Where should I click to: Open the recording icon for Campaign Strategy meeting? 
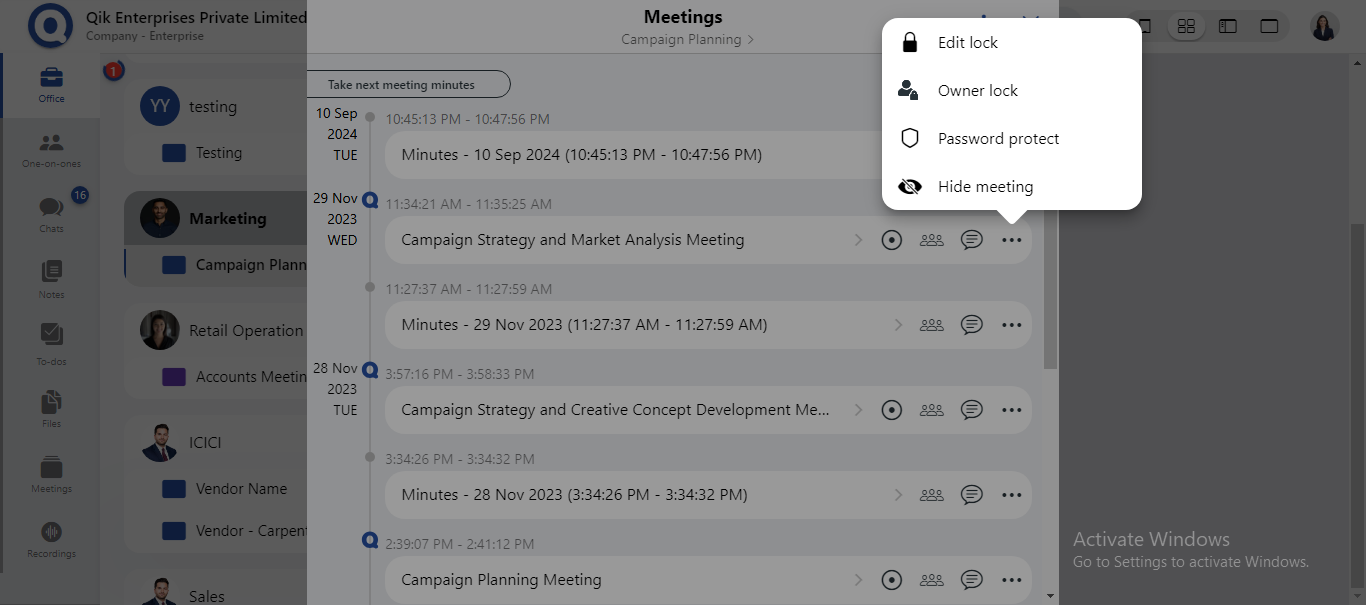tap(891, 239)
